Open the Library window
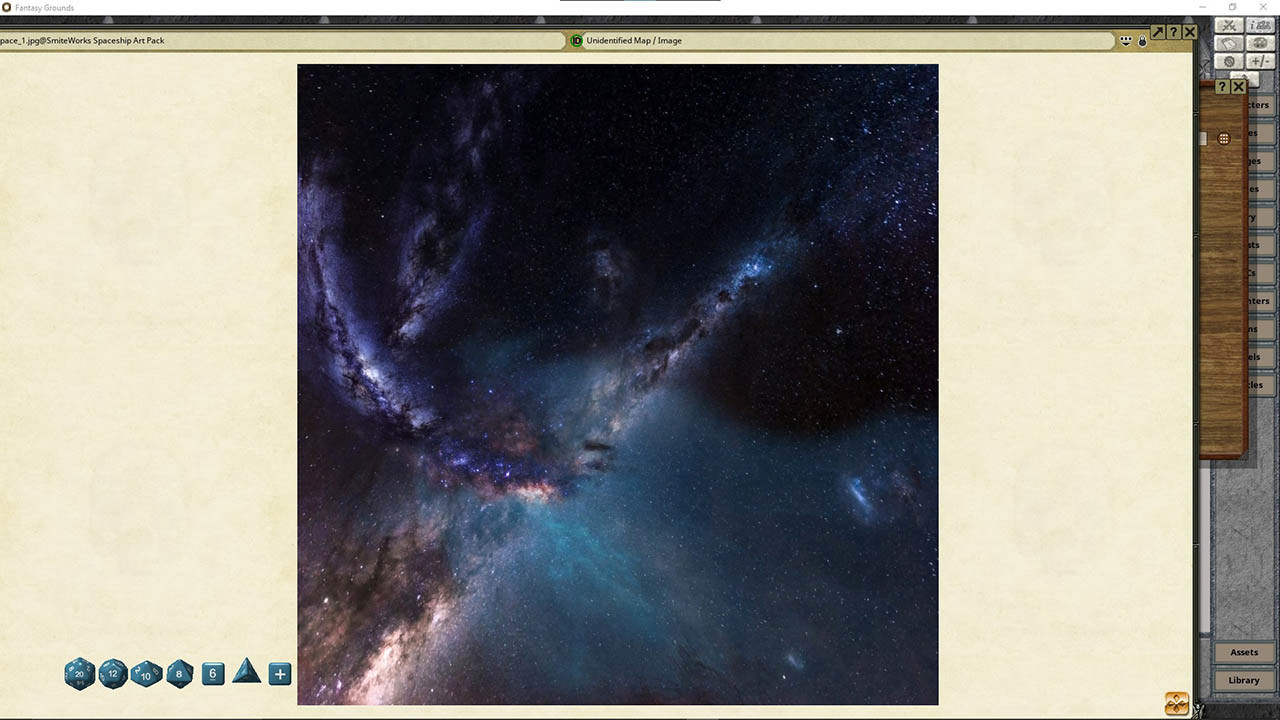Screen dimensions: 1280x720 click(1243, 680)
